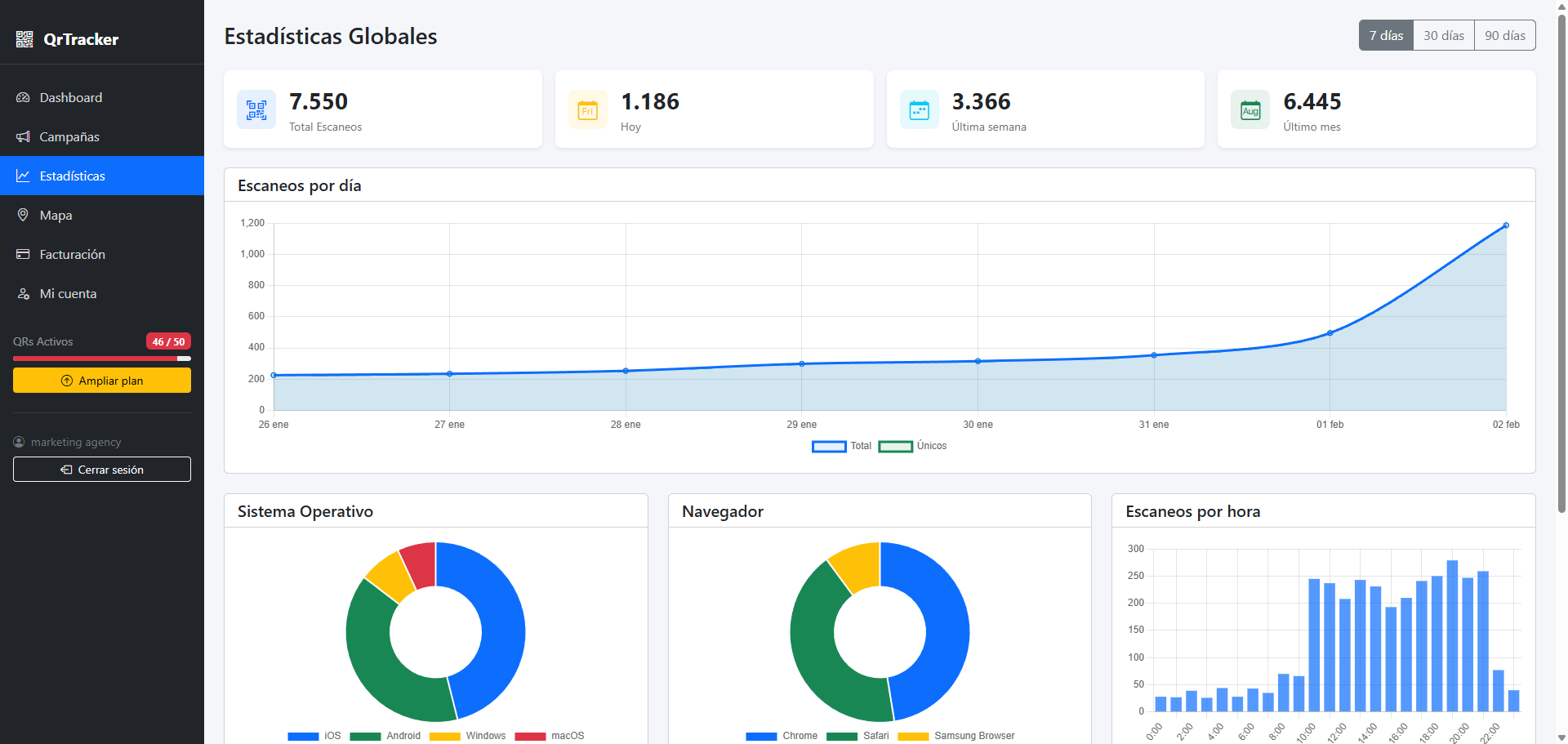Image resolution: width=1568 pixels, height=744 pixels.
Task: Select the Campañas megaphone icon
Action: (x=22, y=136)
